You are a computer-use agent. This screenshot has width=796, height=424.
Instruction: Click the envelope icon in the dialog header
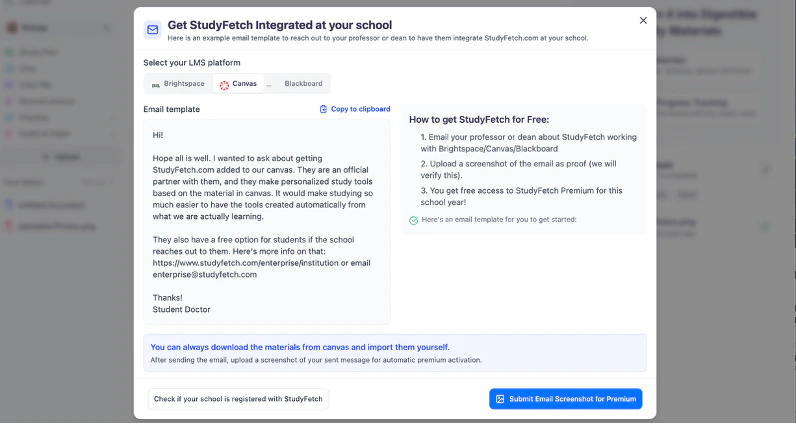[x=152, y=30]
